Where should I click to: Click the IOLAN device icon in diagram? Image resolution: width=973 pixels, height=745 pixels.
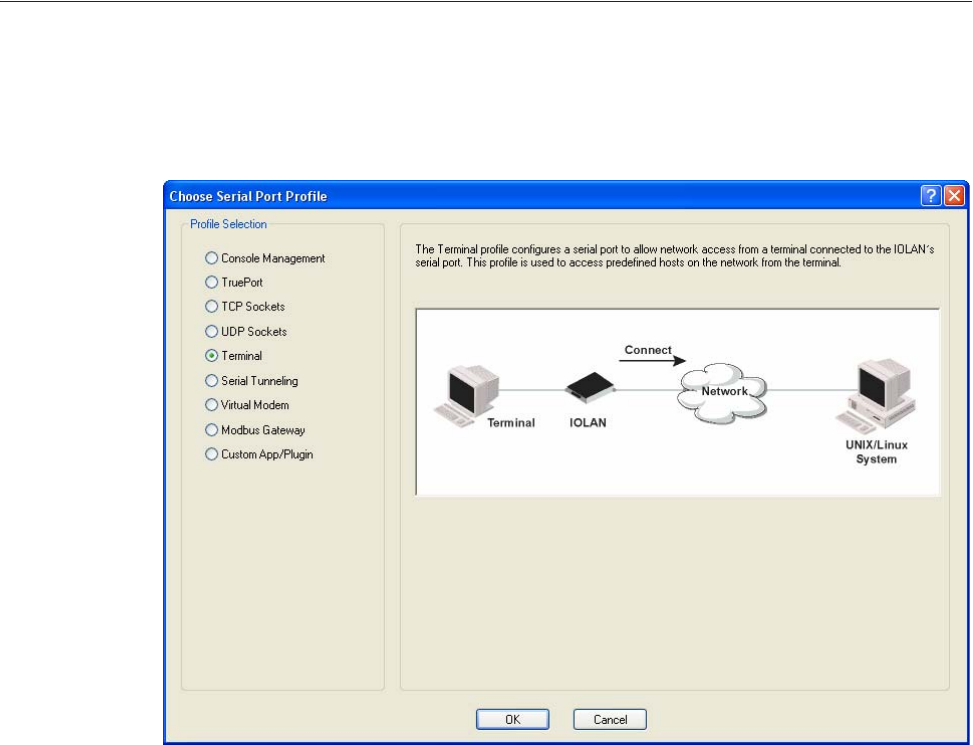click(590, 387)
